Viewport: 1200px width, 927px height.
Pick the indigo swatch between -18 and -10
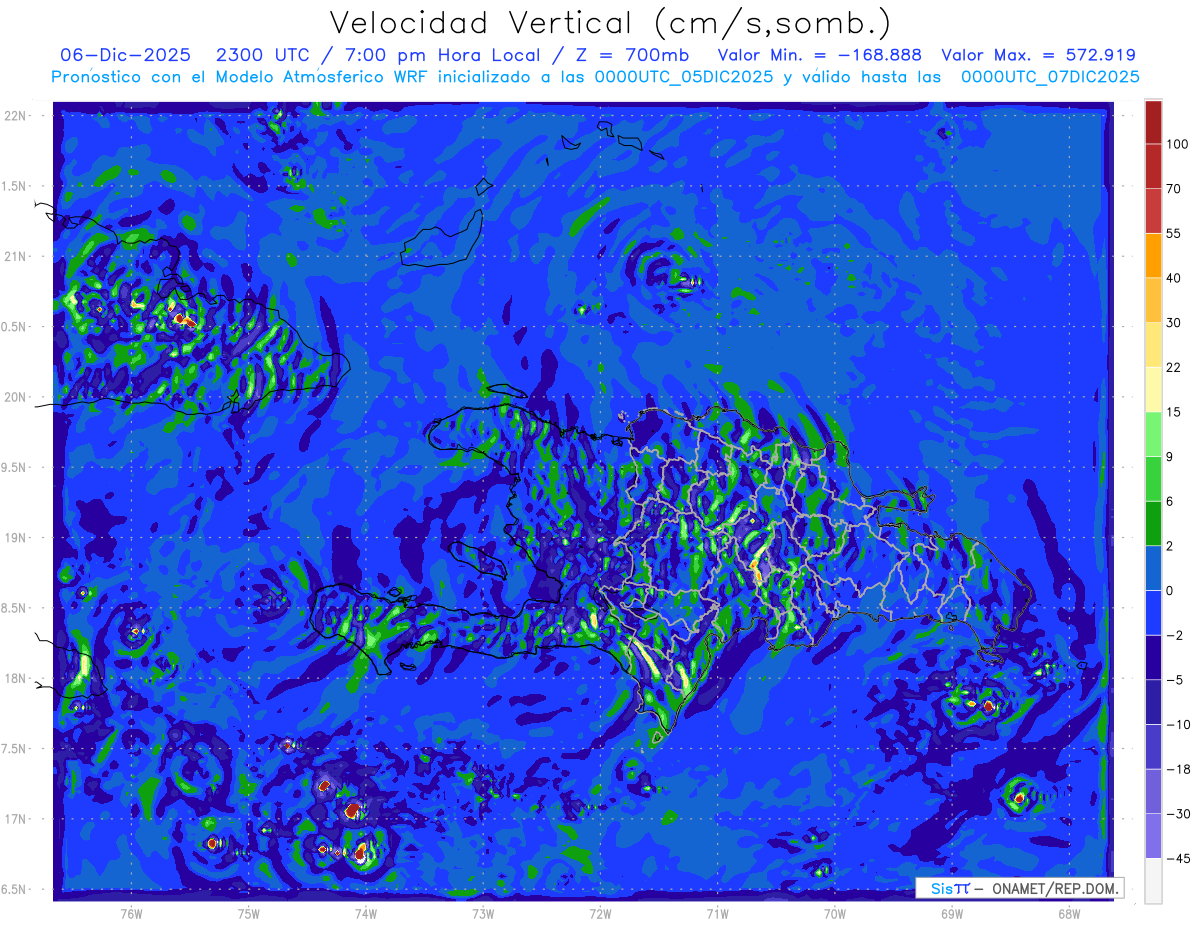pos(1154,745)
